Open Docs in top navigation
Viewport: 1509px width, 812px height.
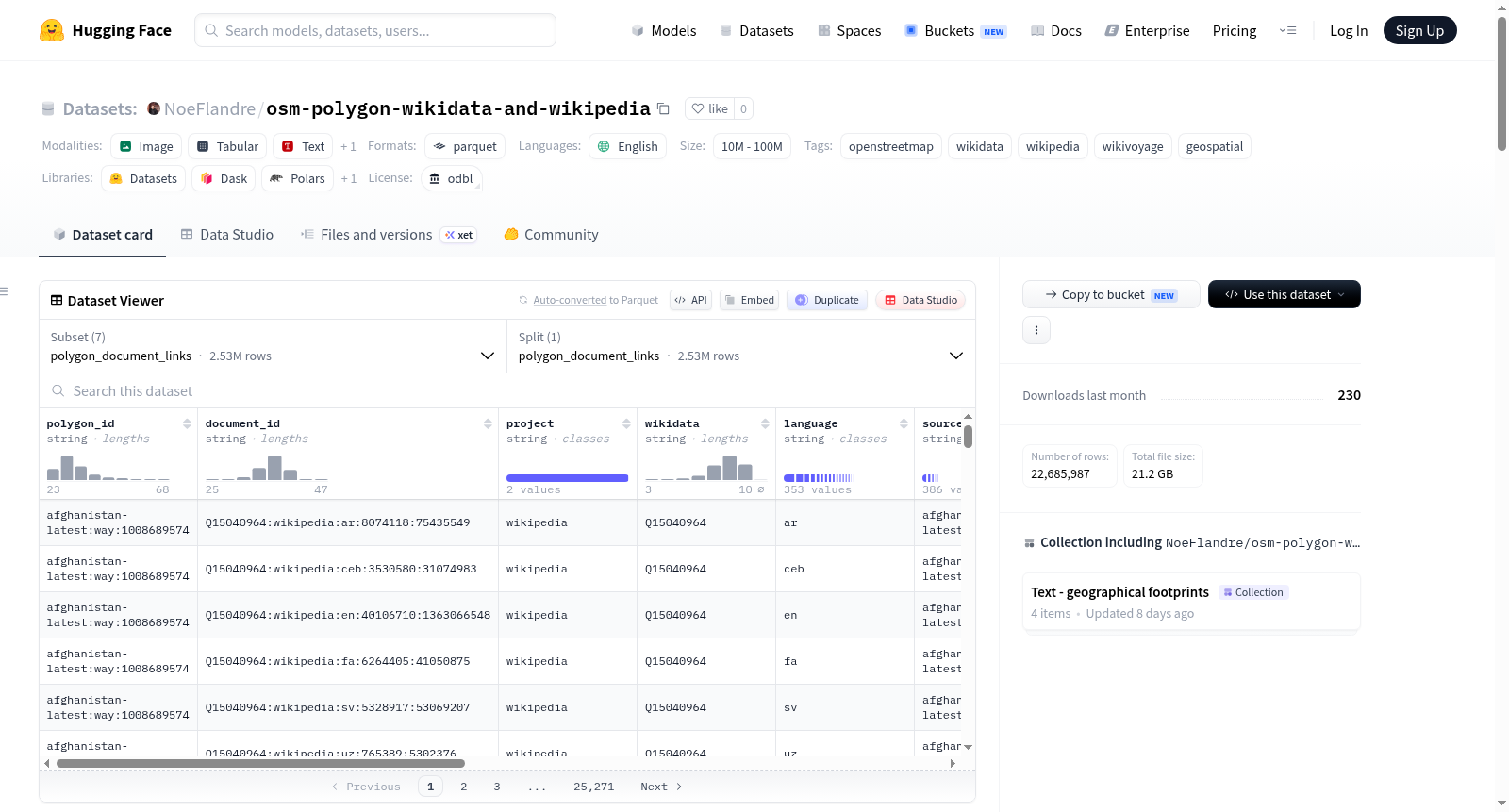(1055, 30)
